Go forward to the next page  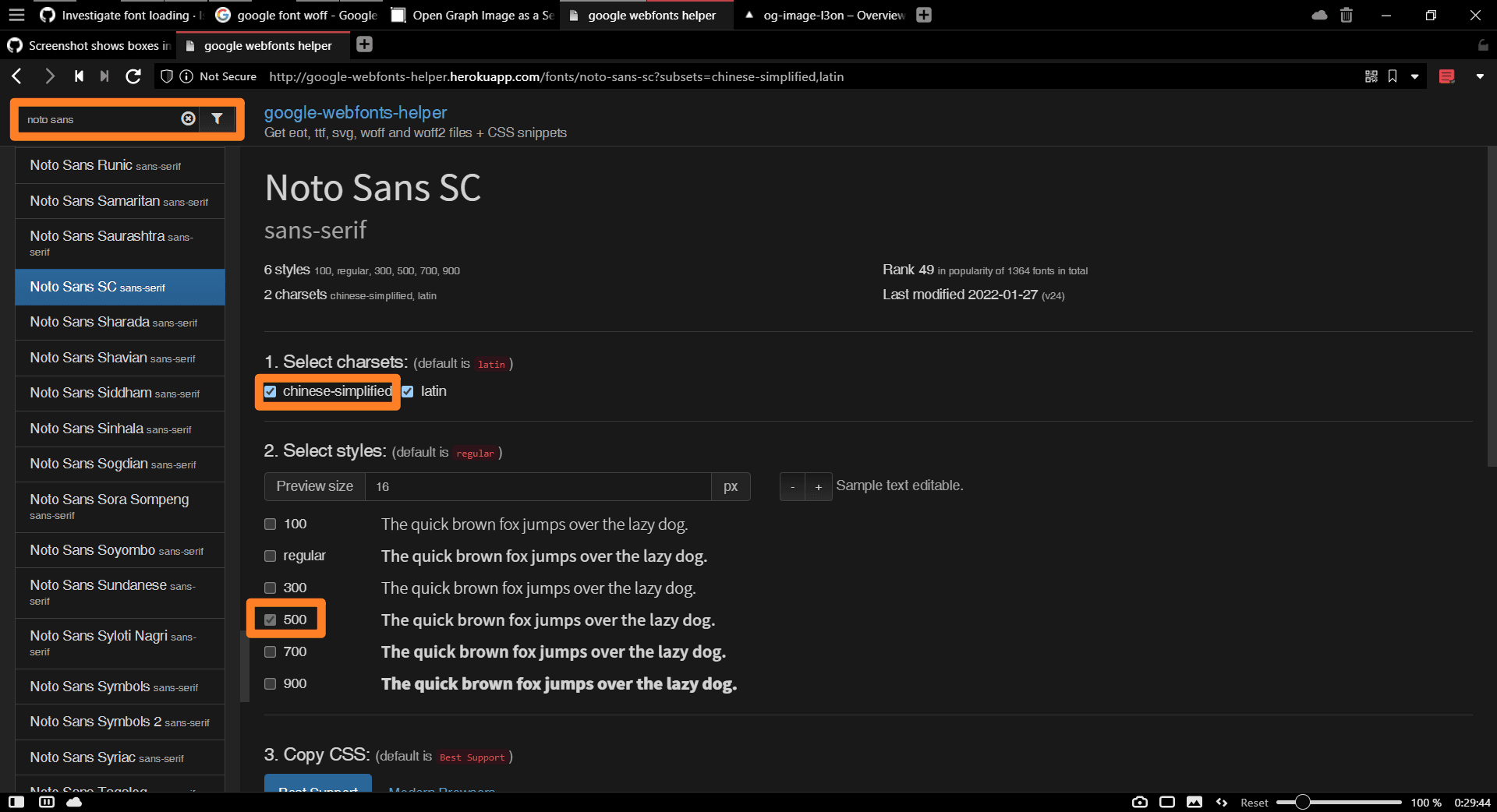point(49,76)
